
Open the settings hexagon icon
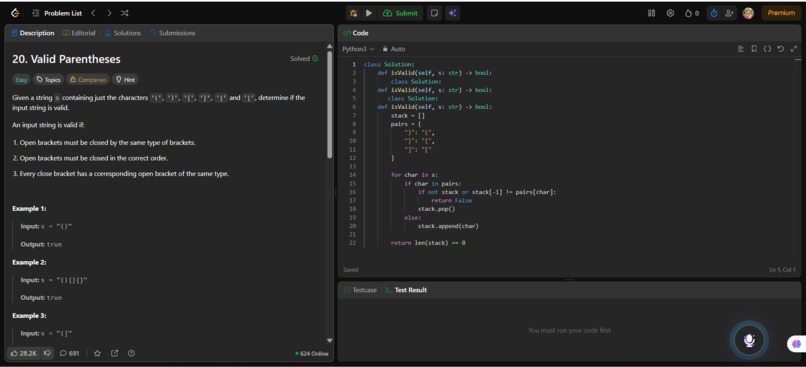pyautogui.click(x=670, y=13)
